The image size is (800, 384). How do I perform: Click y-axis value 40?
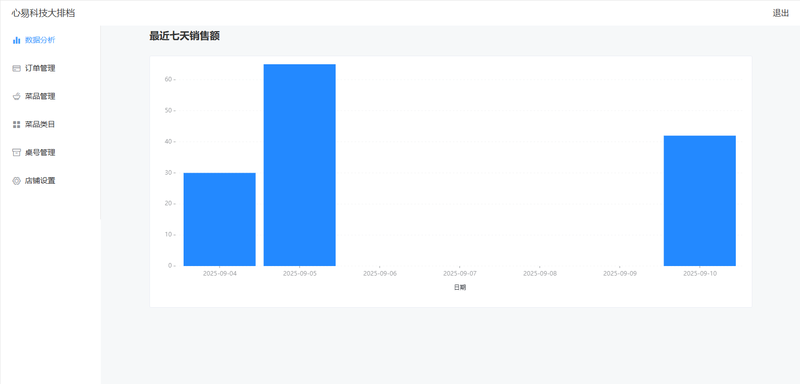pos(167,142)
